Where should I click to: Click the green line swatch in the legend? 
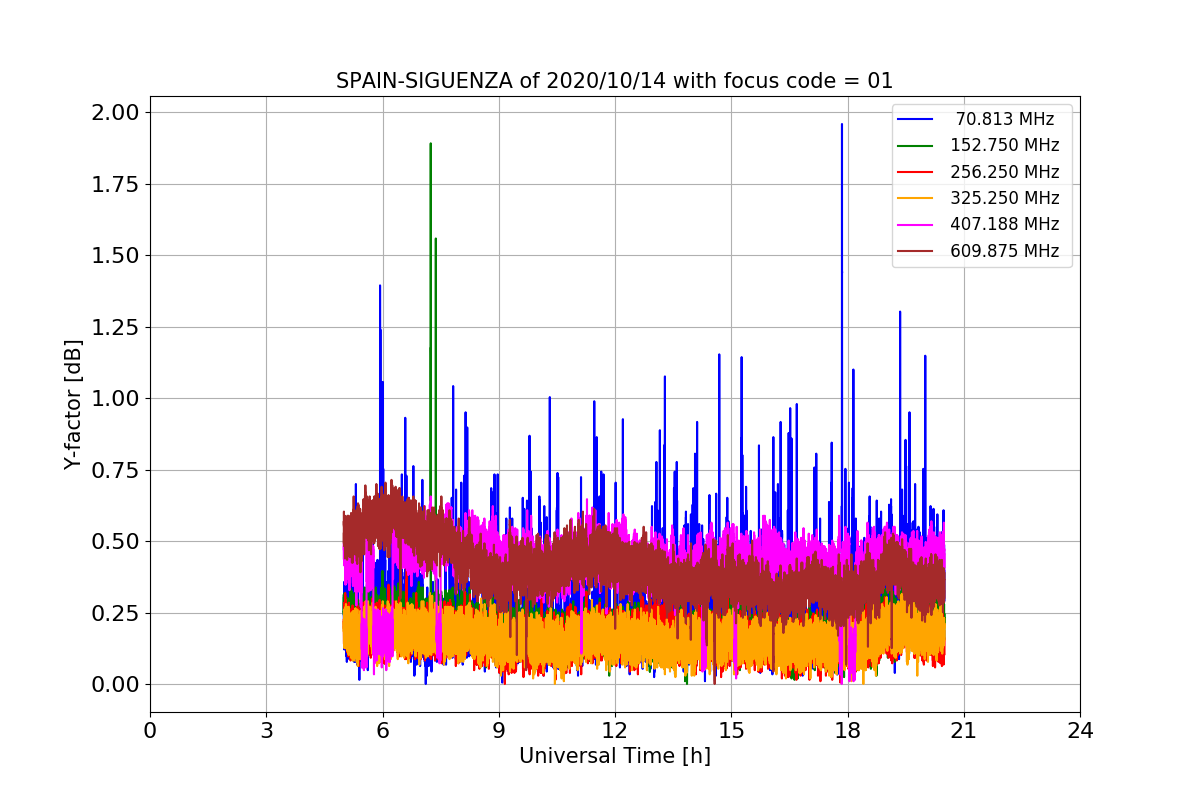coord(916,145)
